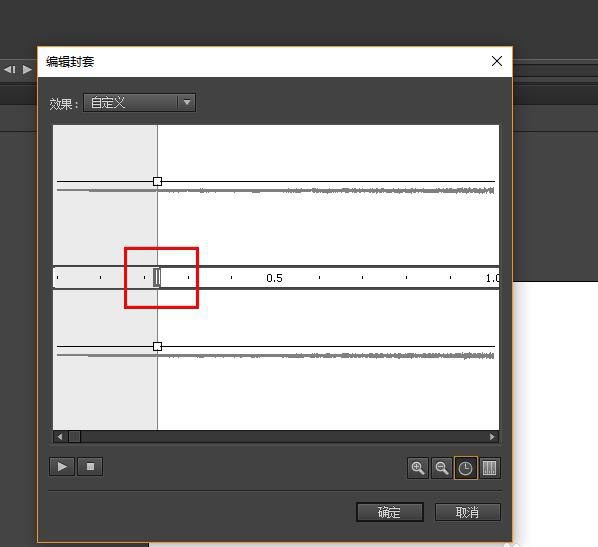This screenshot has height=547, width=598.
Task: Click play arrow in background timeline window
Action: (x=27, y=69)
